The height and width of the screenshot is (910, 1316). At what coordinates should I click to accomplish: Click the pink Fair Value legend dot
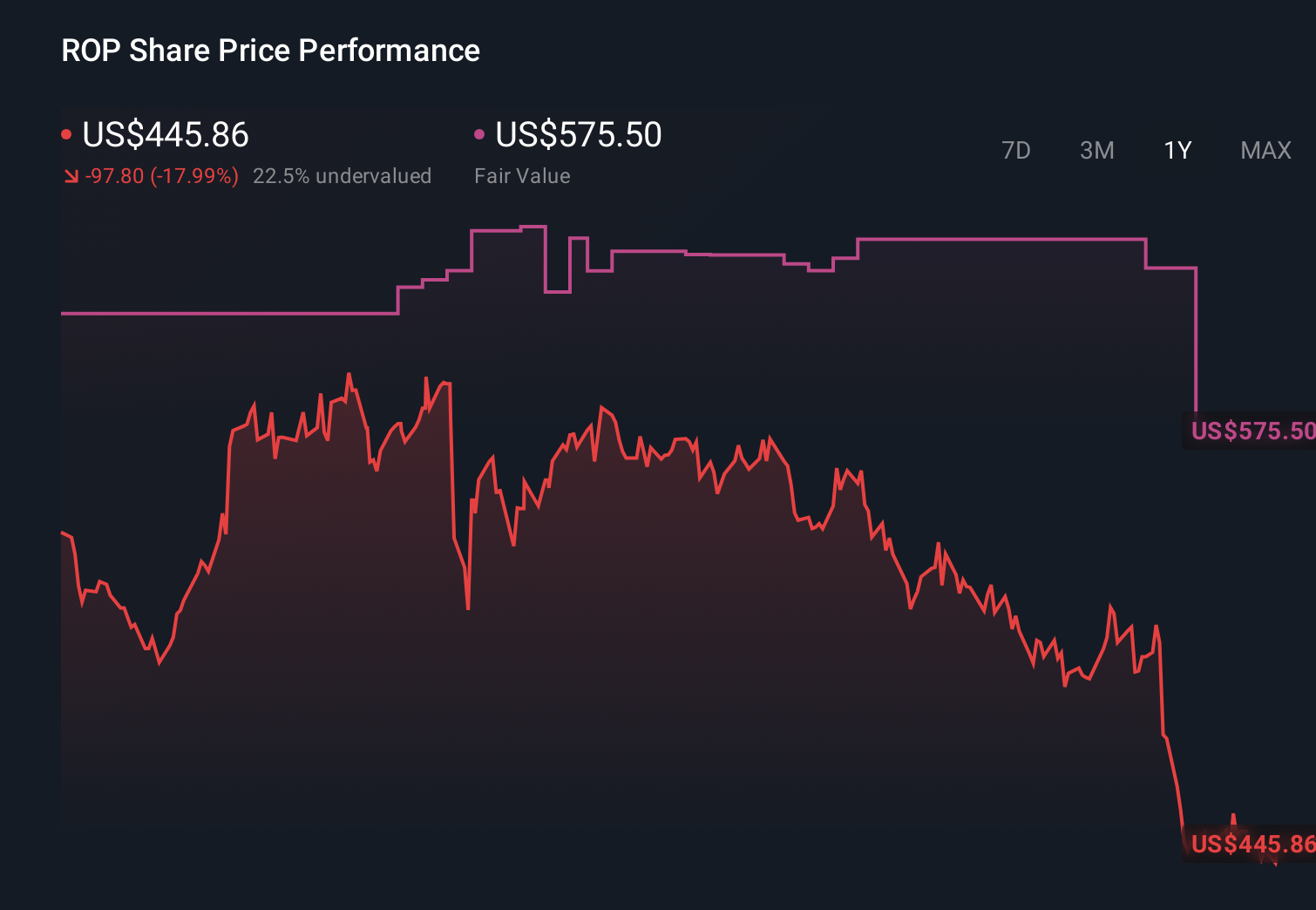click(x=478, y=133)
